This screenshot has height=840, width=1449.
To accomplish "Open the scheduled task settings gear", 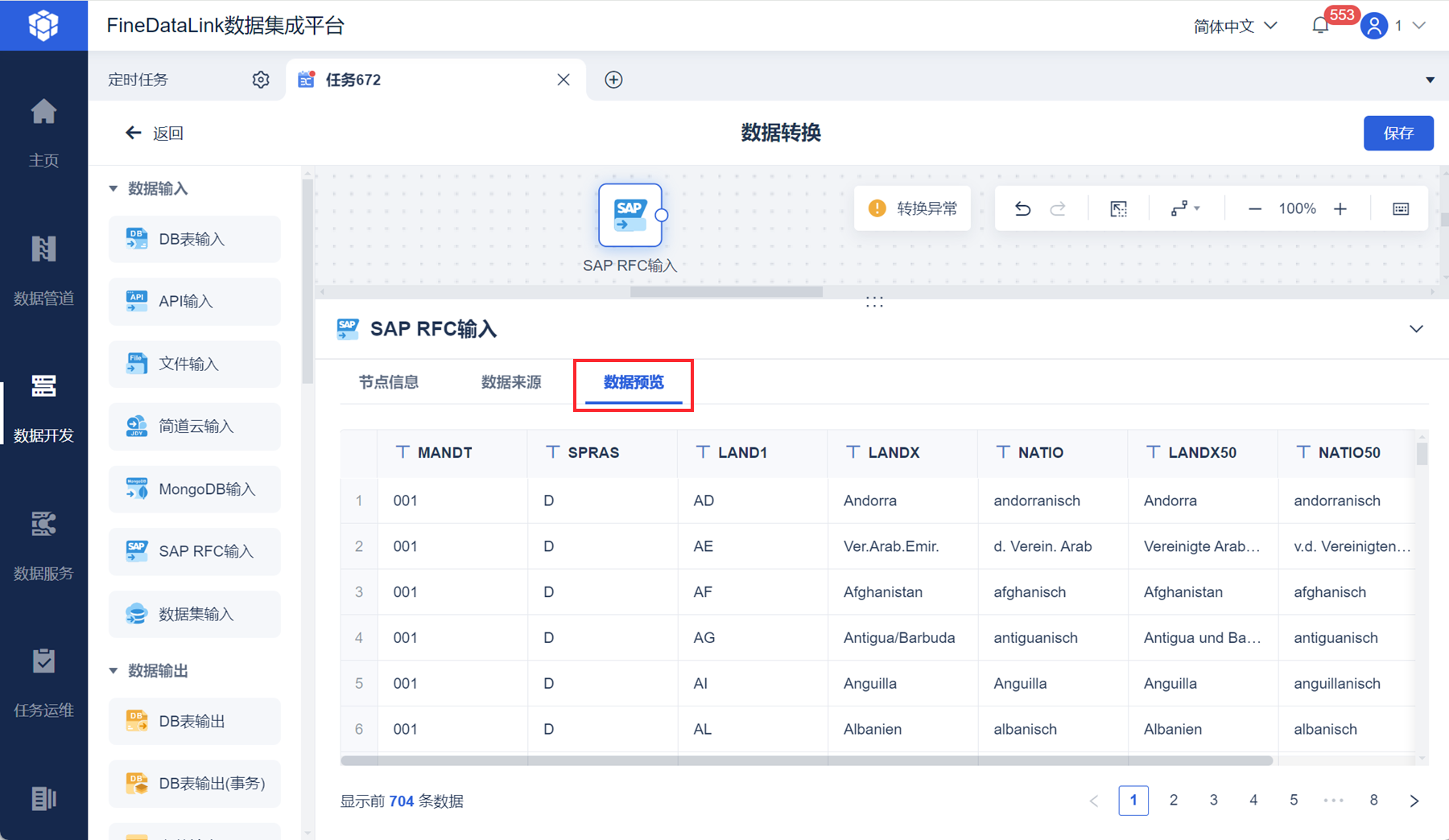I will click(261, 80).
